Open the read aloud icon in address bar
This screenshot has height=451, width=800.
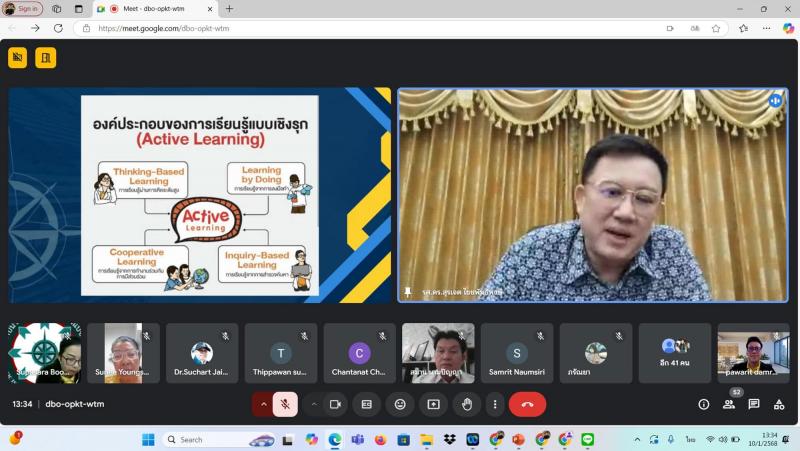695,29
